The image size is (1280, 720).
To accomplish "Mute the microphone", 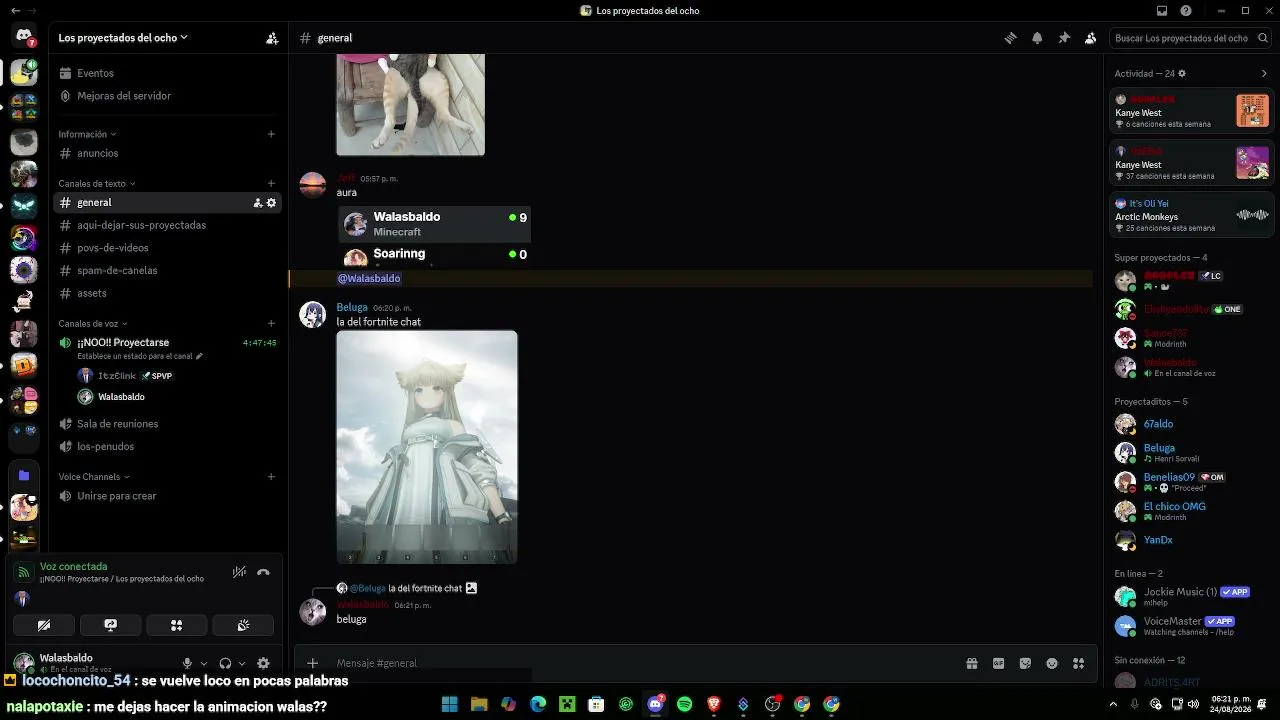I will pyautogui.click(x=187, y=663).
